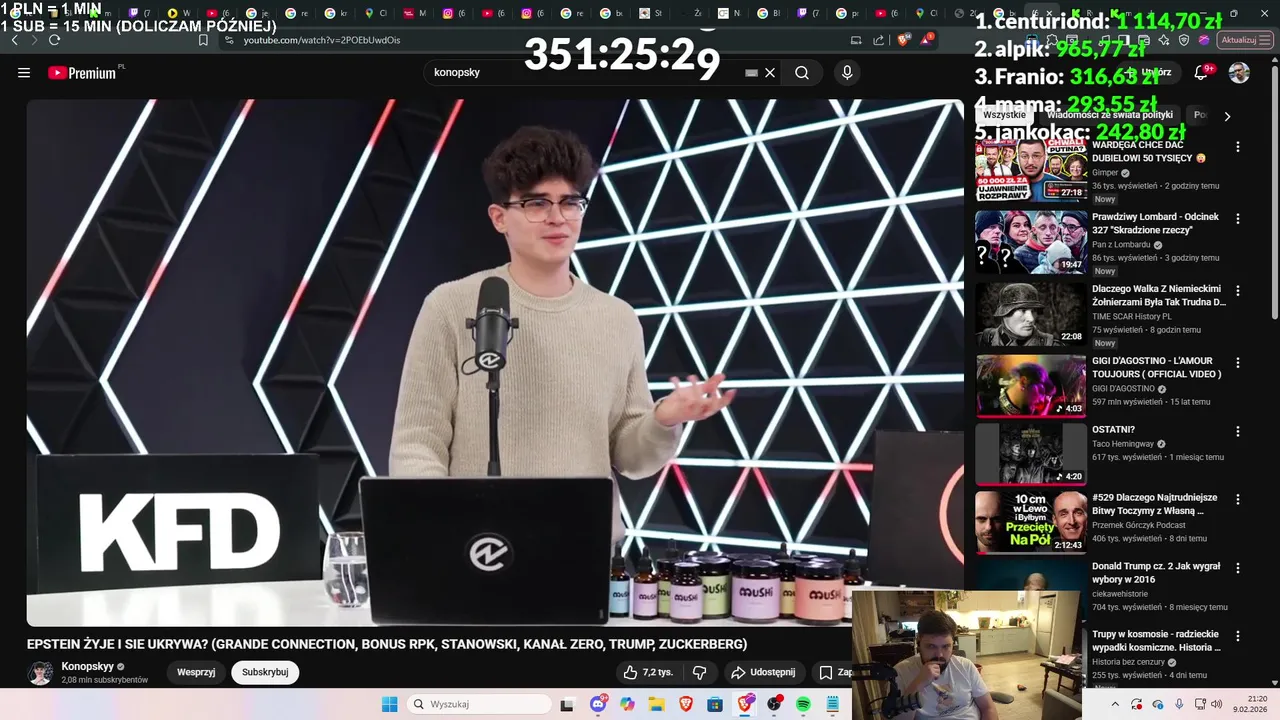Open the Konopskyy channel name link
Screen dimensions: 1280x720
click(88, 666)
